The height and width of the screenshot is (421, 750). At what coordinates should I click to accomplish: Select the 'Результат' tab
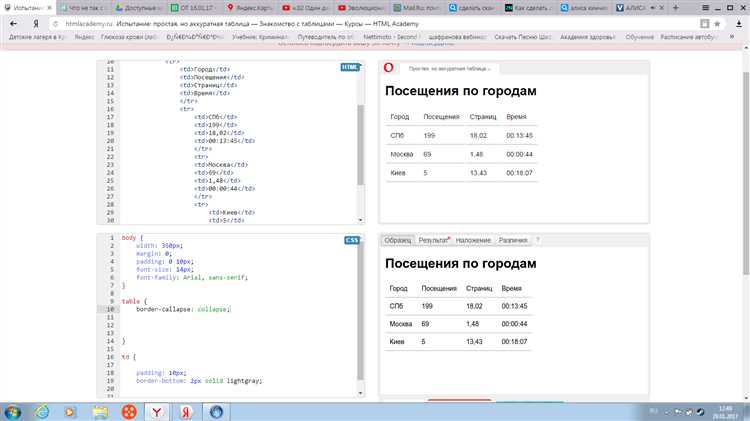pyautogui.click(x=433, y=240)
